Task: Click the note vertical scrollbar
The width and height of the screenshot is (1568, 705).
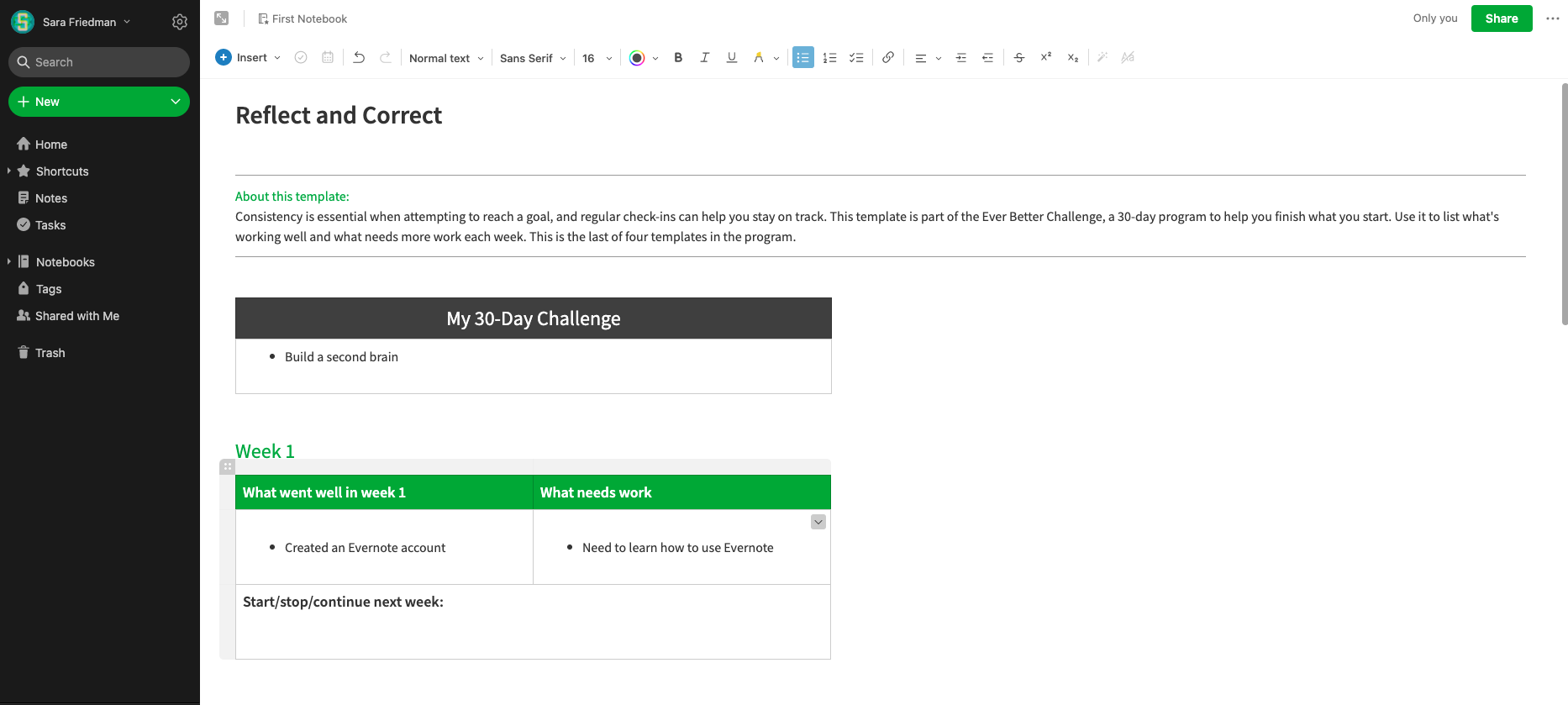Action: [1564, 203]
